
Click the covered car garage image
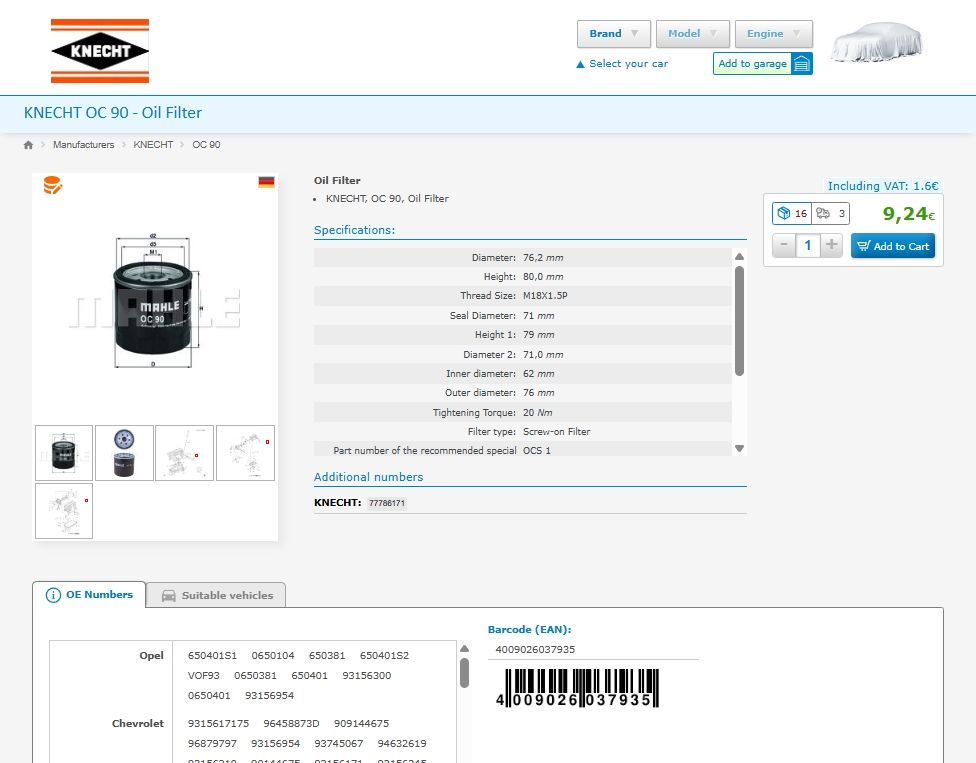coord(877,42)
